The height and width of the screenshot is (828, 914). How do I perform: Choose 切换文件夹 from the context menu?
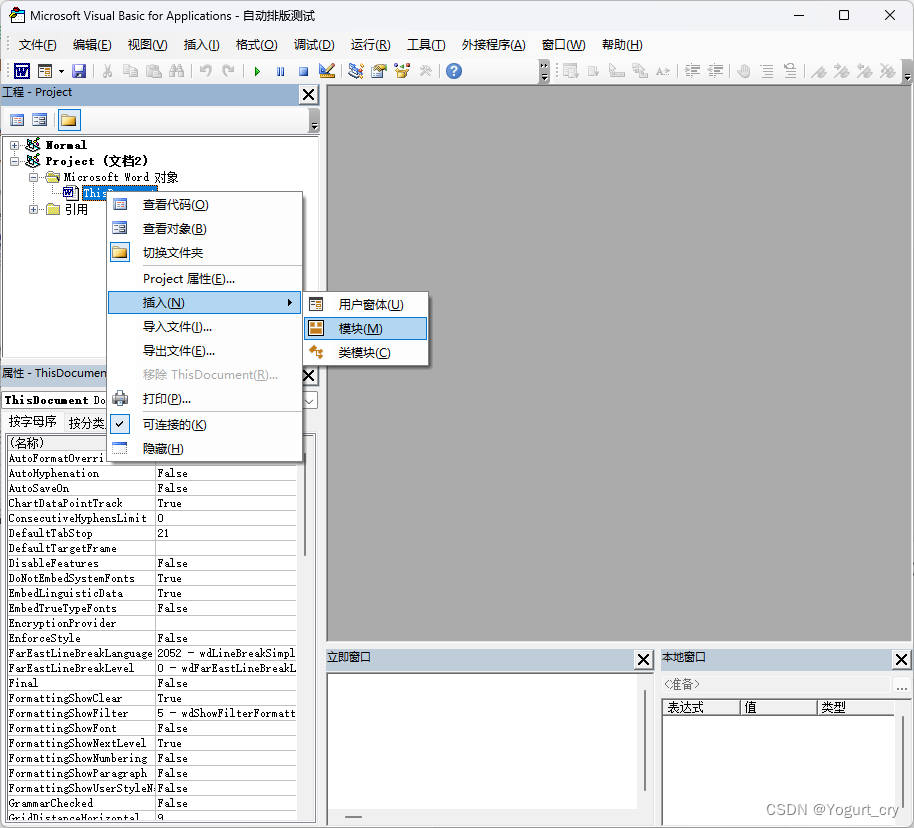pyautogui.click(x=205, y=252)
